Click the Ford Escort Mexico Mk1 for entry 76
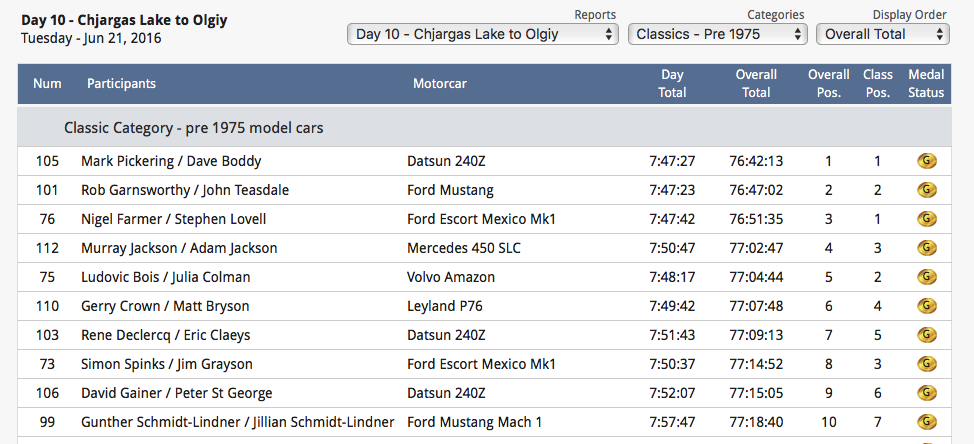The height and width of the screenshot is (444, 974). click(x=481, y=219)
